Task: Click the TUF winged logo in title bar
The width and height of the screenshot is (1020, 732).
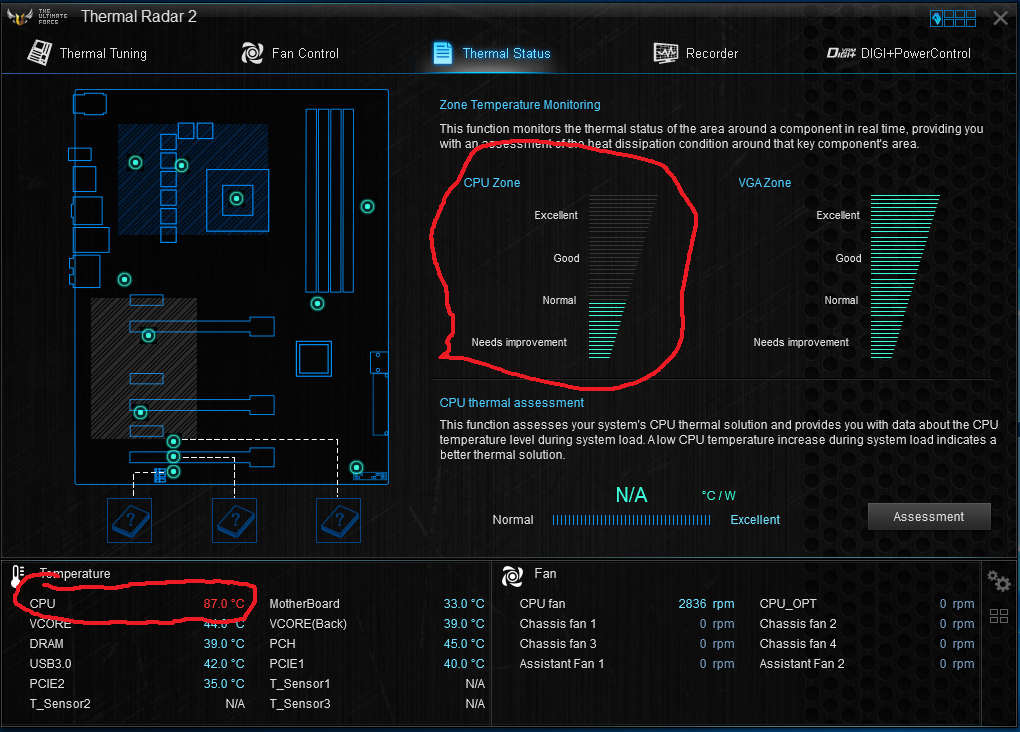Action: (20, 17)
